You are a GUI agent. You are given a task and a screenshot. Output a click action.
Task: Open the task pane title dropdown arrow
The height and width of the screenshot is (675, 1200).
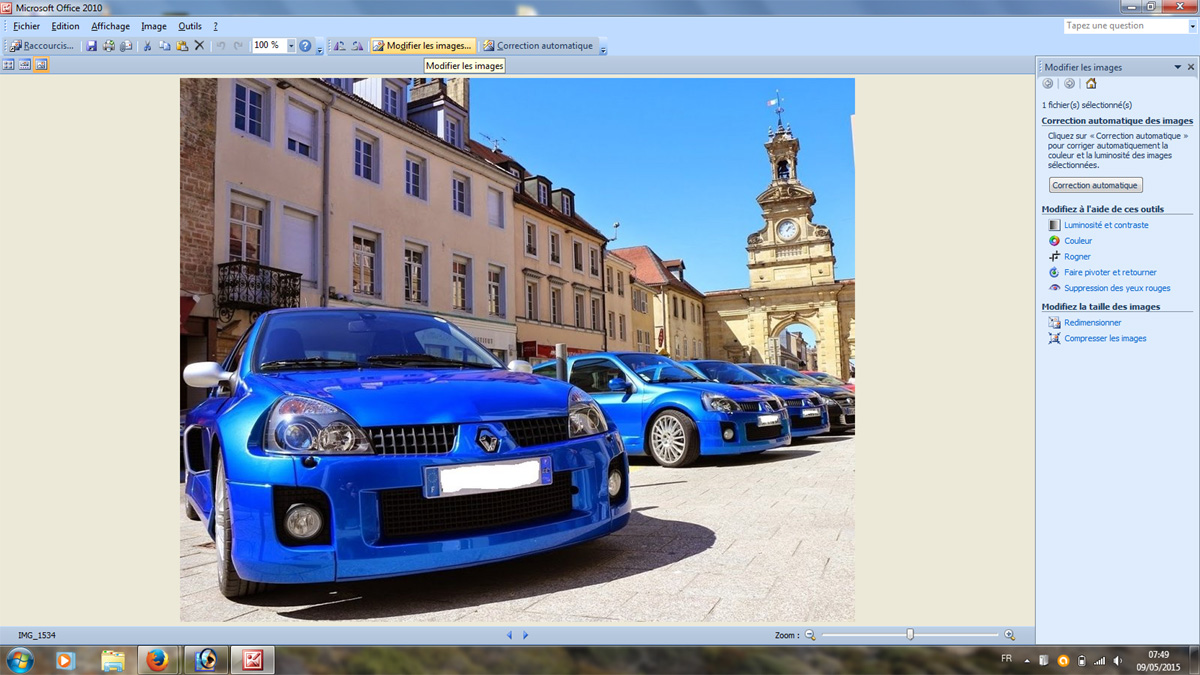[1177, 67]
